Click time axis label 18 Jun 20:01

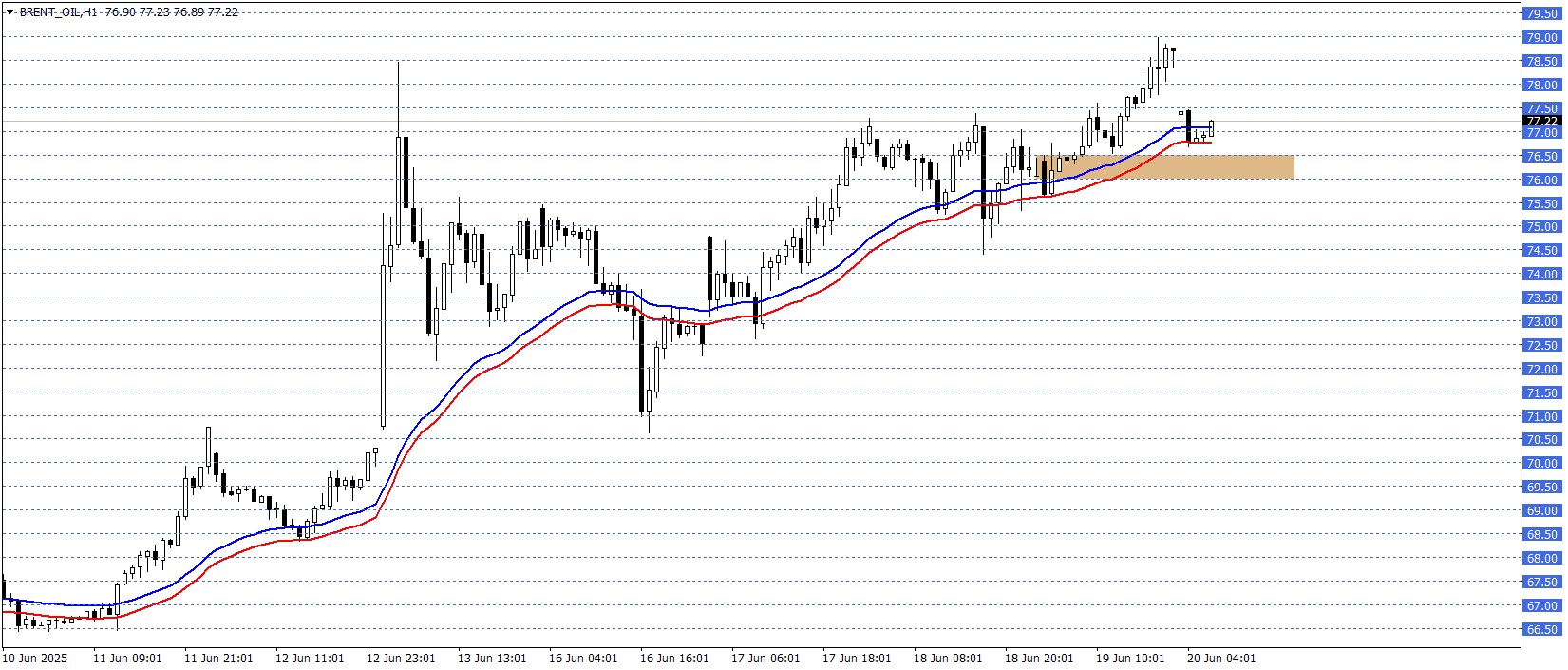[1039, 659]
